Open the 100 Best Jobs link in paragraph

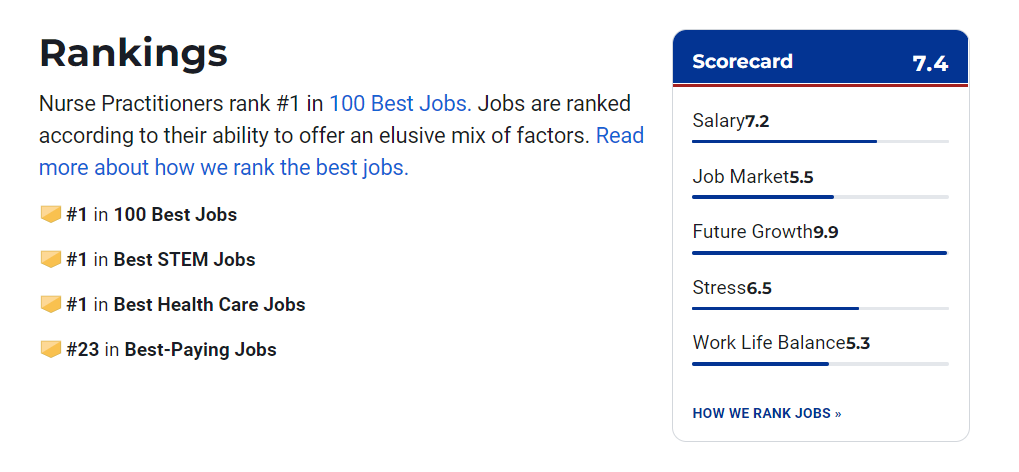point(400,103)
